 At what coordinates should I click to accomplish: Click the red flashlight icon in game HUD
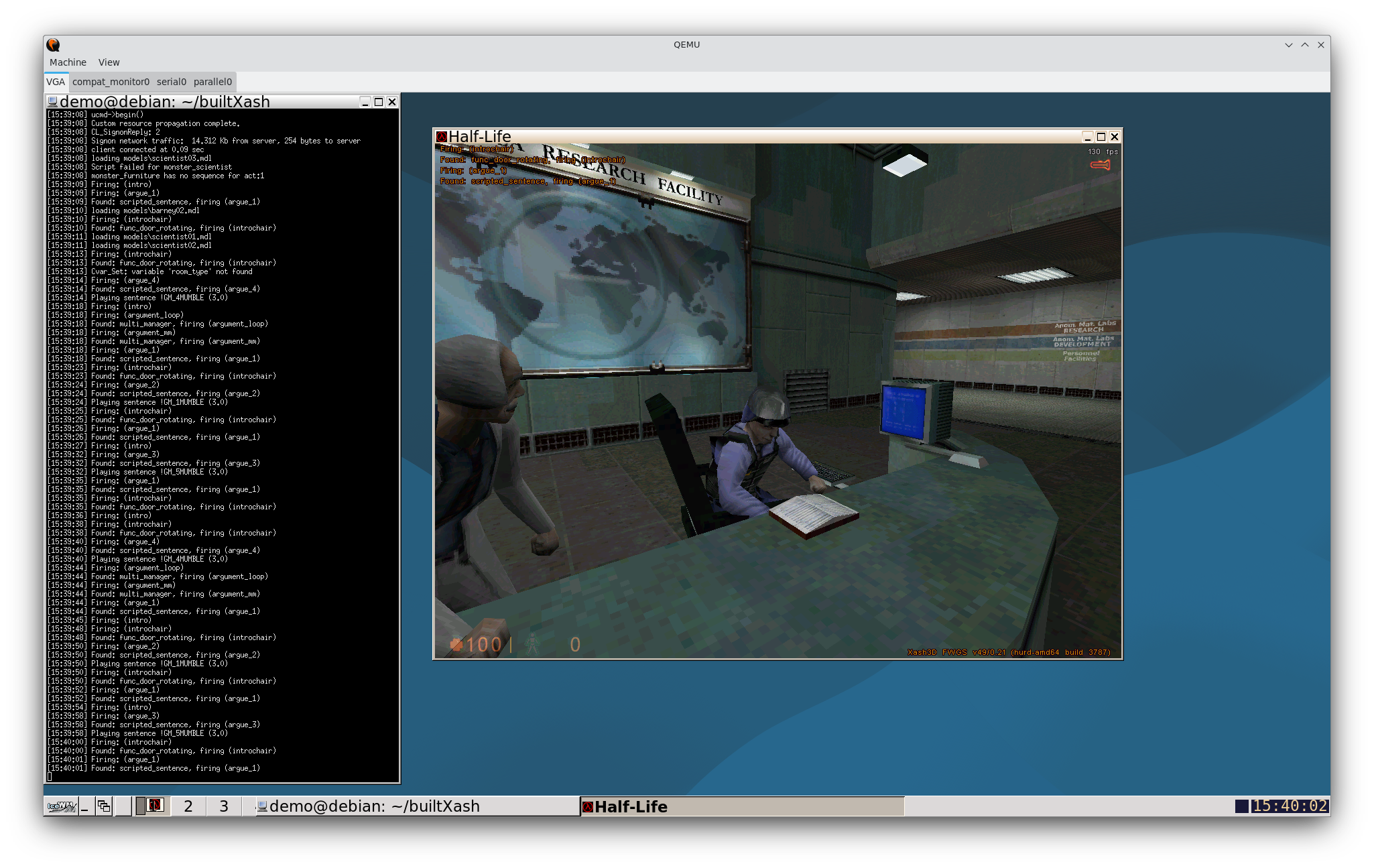[1101, 165]
